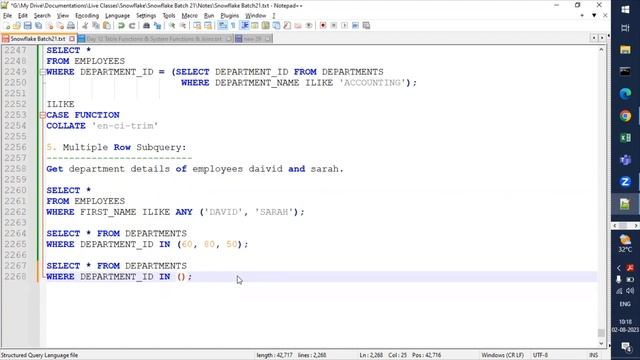Click the editor scrollbar up arrow

click(601, 49)
